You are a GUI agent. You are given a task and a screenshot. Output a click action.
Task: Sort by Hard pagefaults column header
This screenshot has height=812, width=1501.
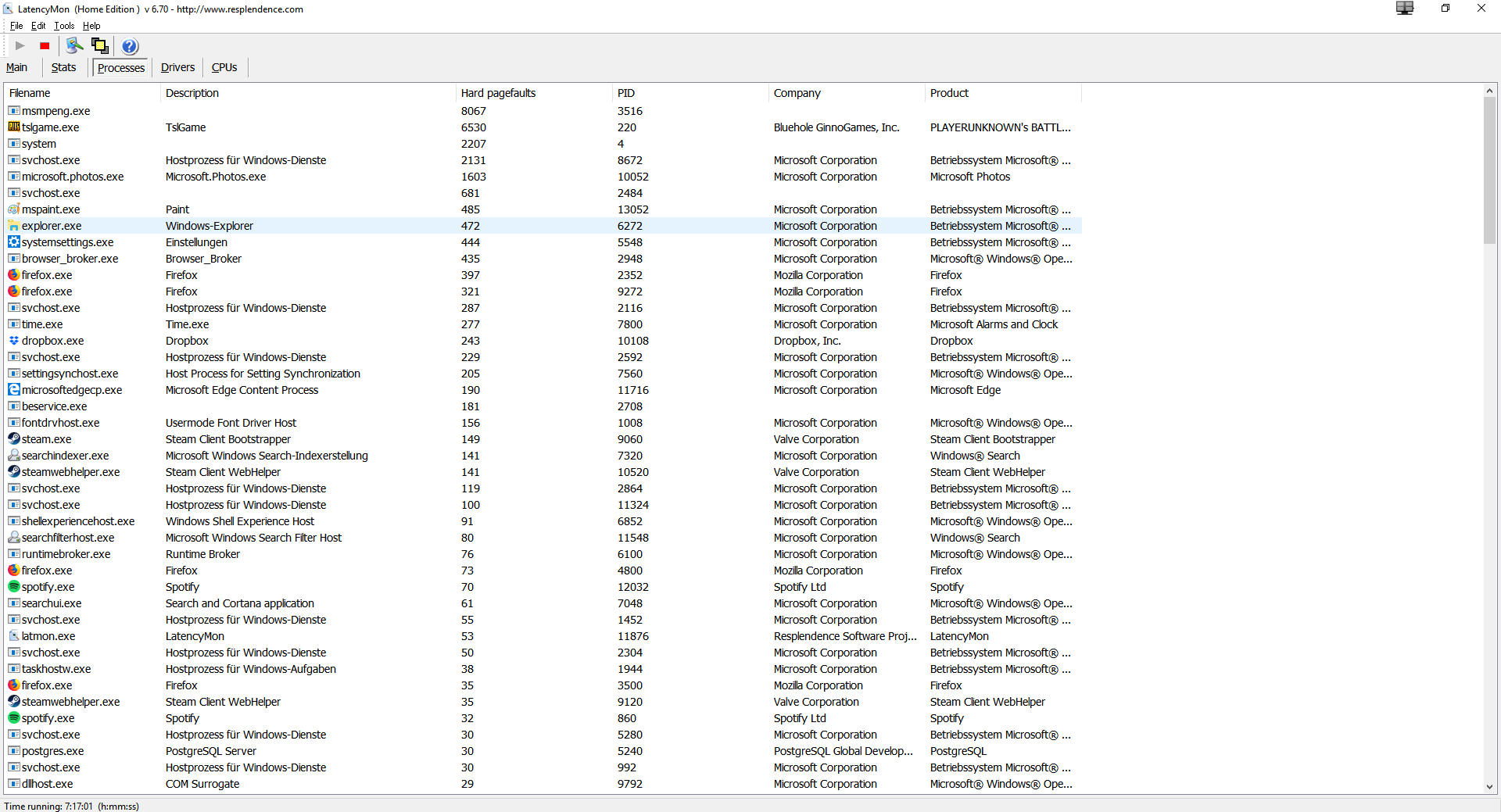click(x=535, y=93)
